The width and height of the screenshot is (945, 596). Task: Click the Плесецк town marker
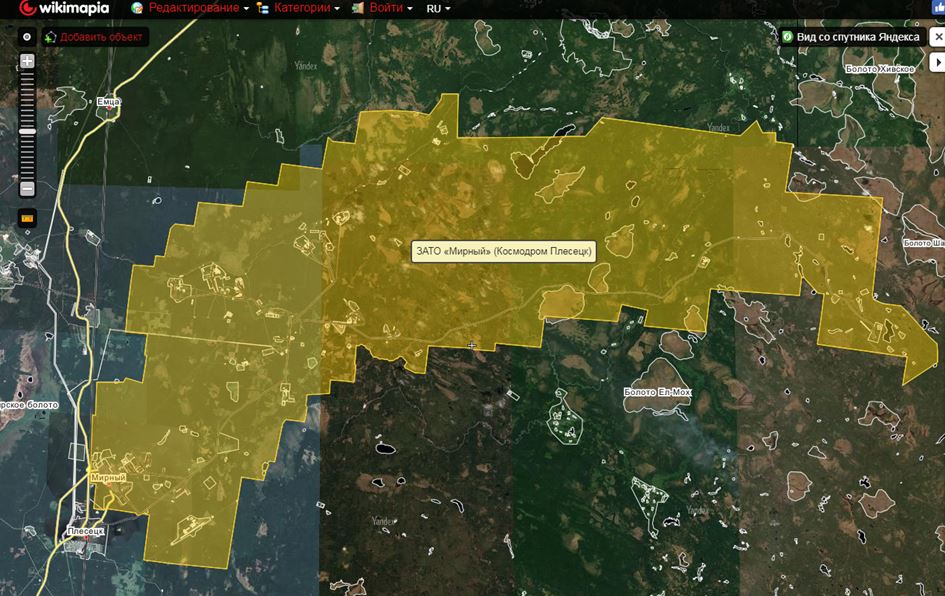[x=86, y=531]
